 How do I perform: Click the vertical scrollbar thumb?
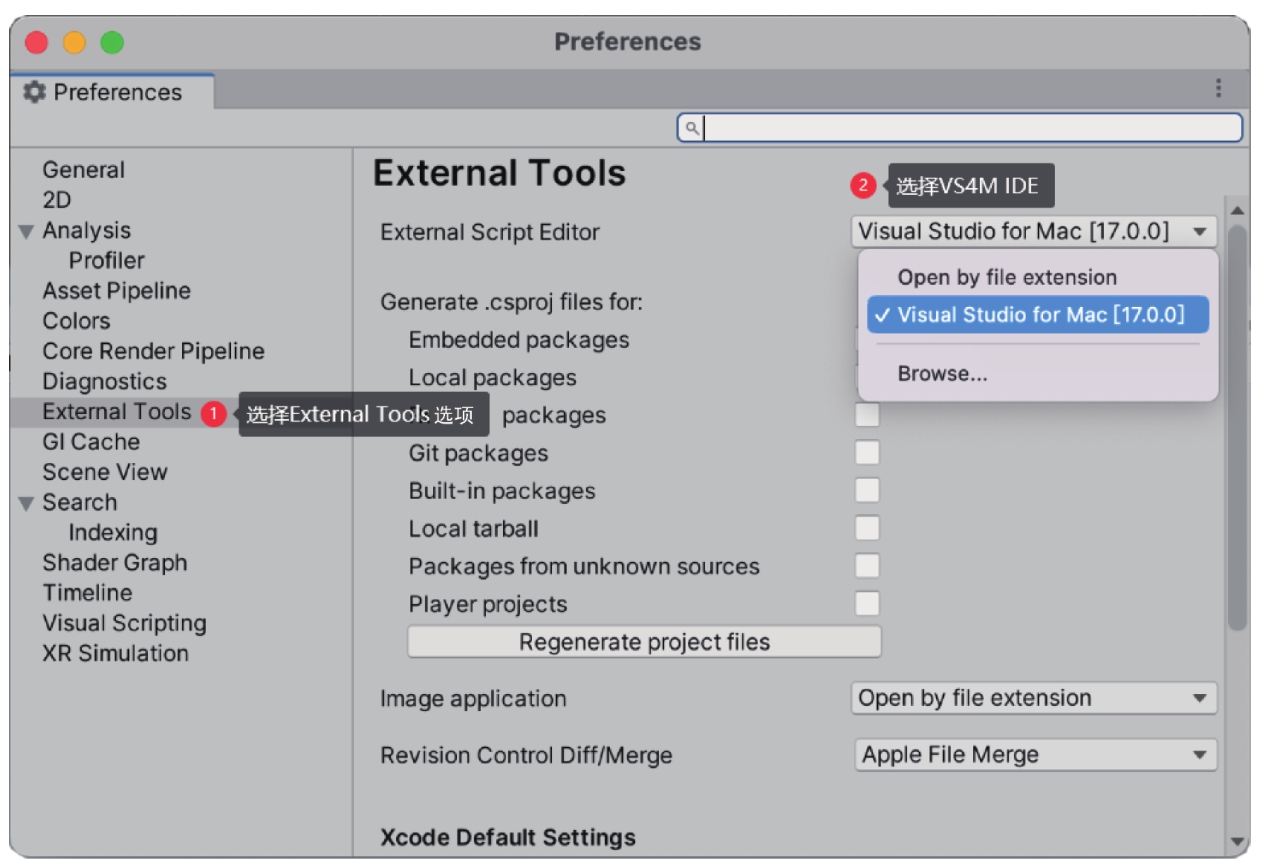1237,428
